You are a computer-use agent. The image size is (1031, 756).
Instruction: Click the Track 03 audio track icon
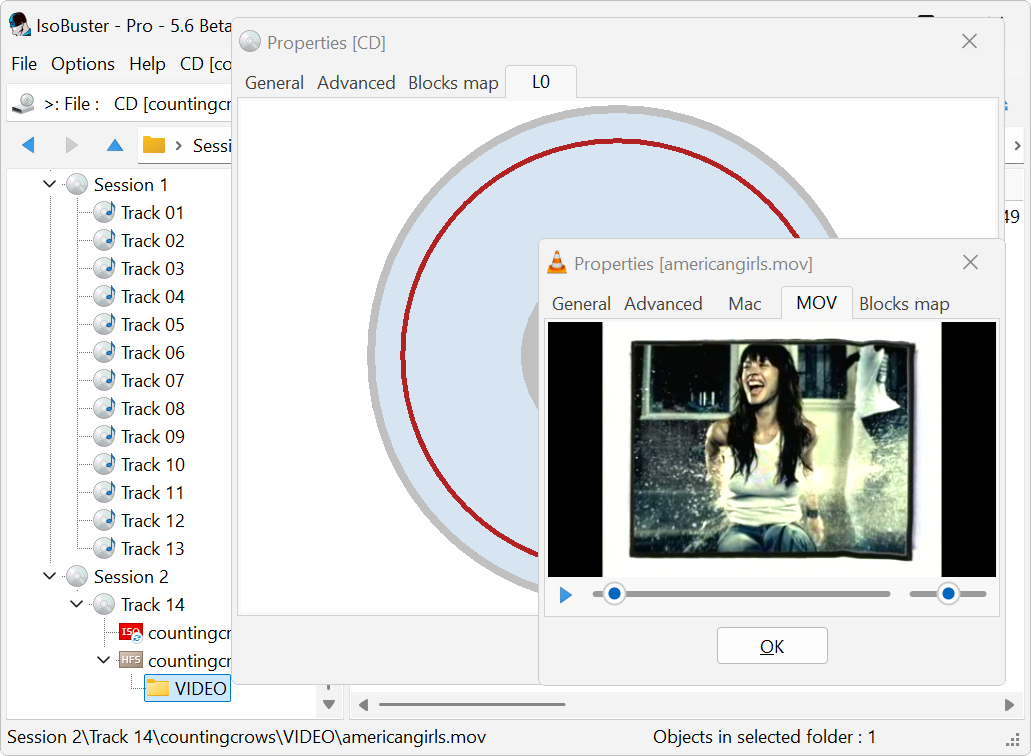(105, 268)
